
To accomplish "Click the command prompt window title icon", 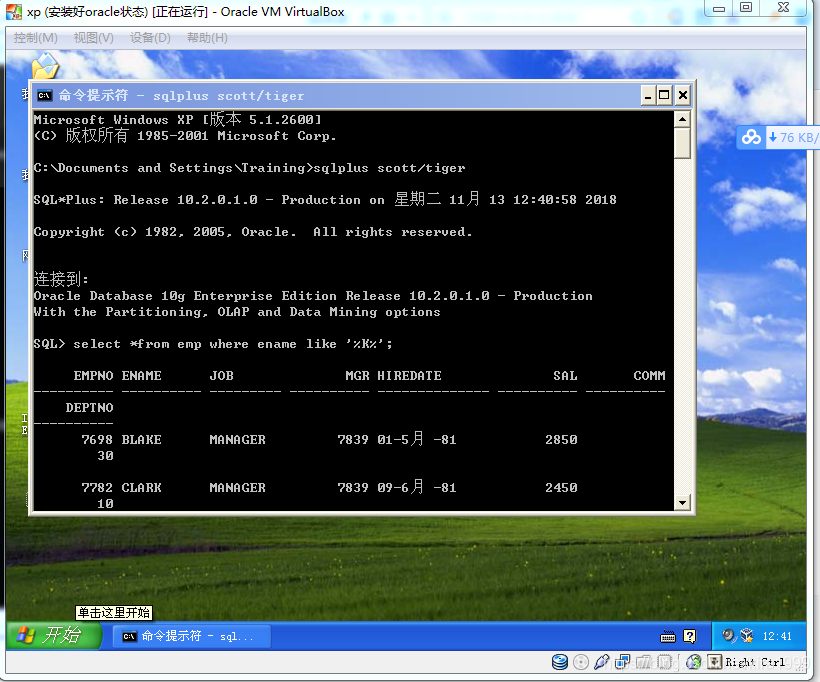I will point(44,95).
